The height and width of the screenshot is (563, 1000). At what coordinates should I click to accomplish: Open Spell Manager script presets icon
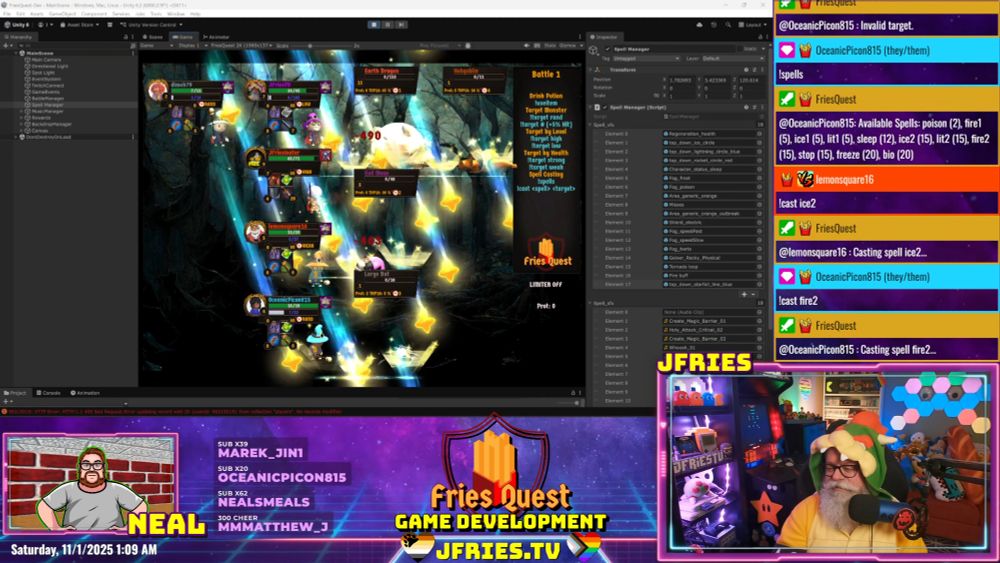click(x=753, y=107)
